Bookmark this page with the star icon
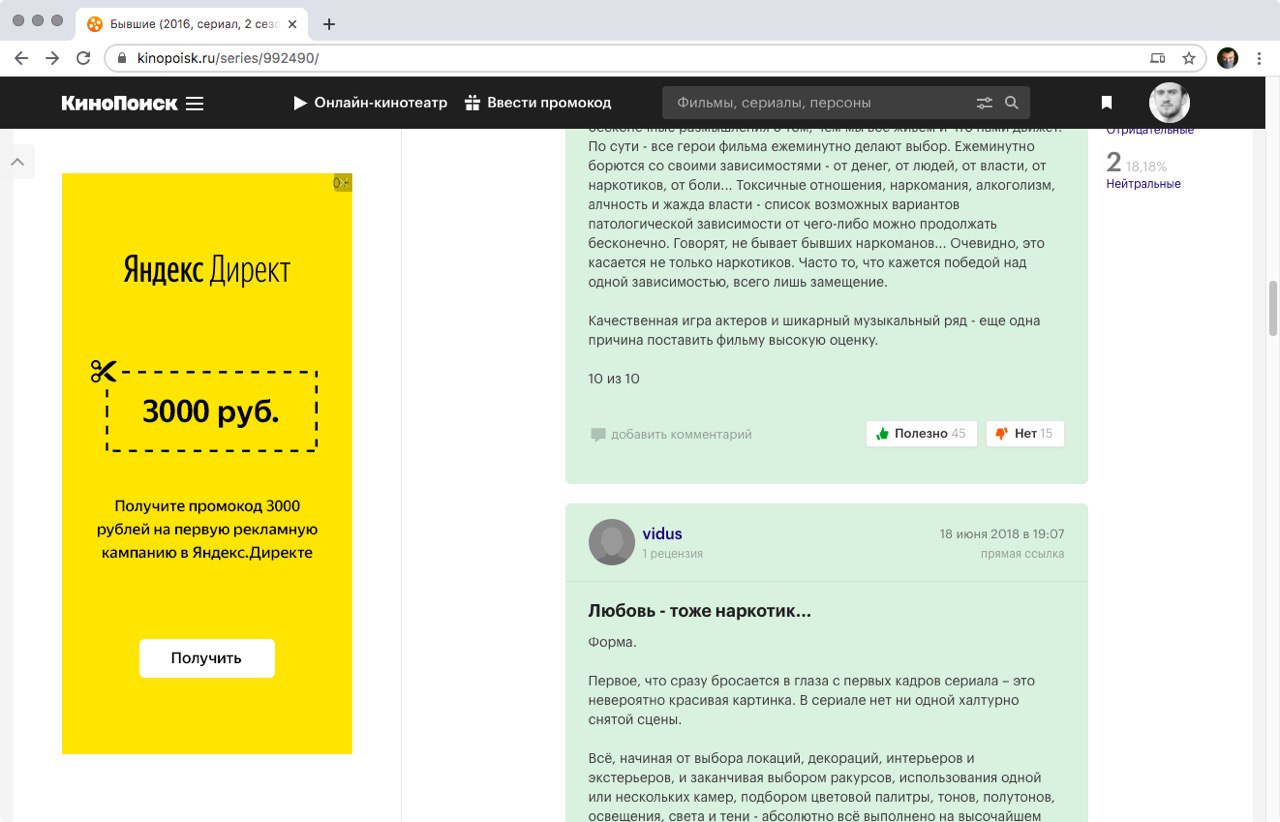 tap(1188, 58)
